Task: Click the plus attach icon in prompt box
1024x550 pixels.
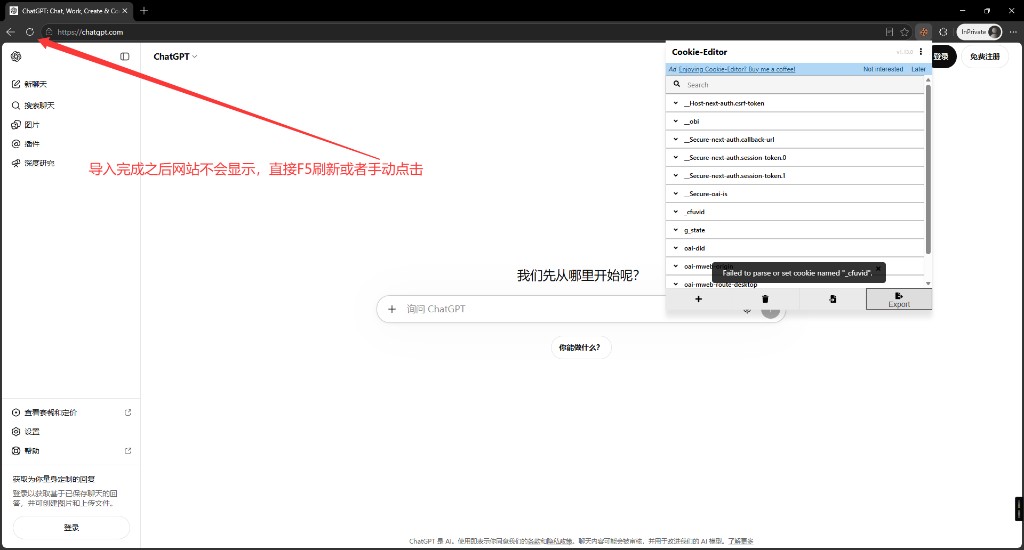Action: 392,309
